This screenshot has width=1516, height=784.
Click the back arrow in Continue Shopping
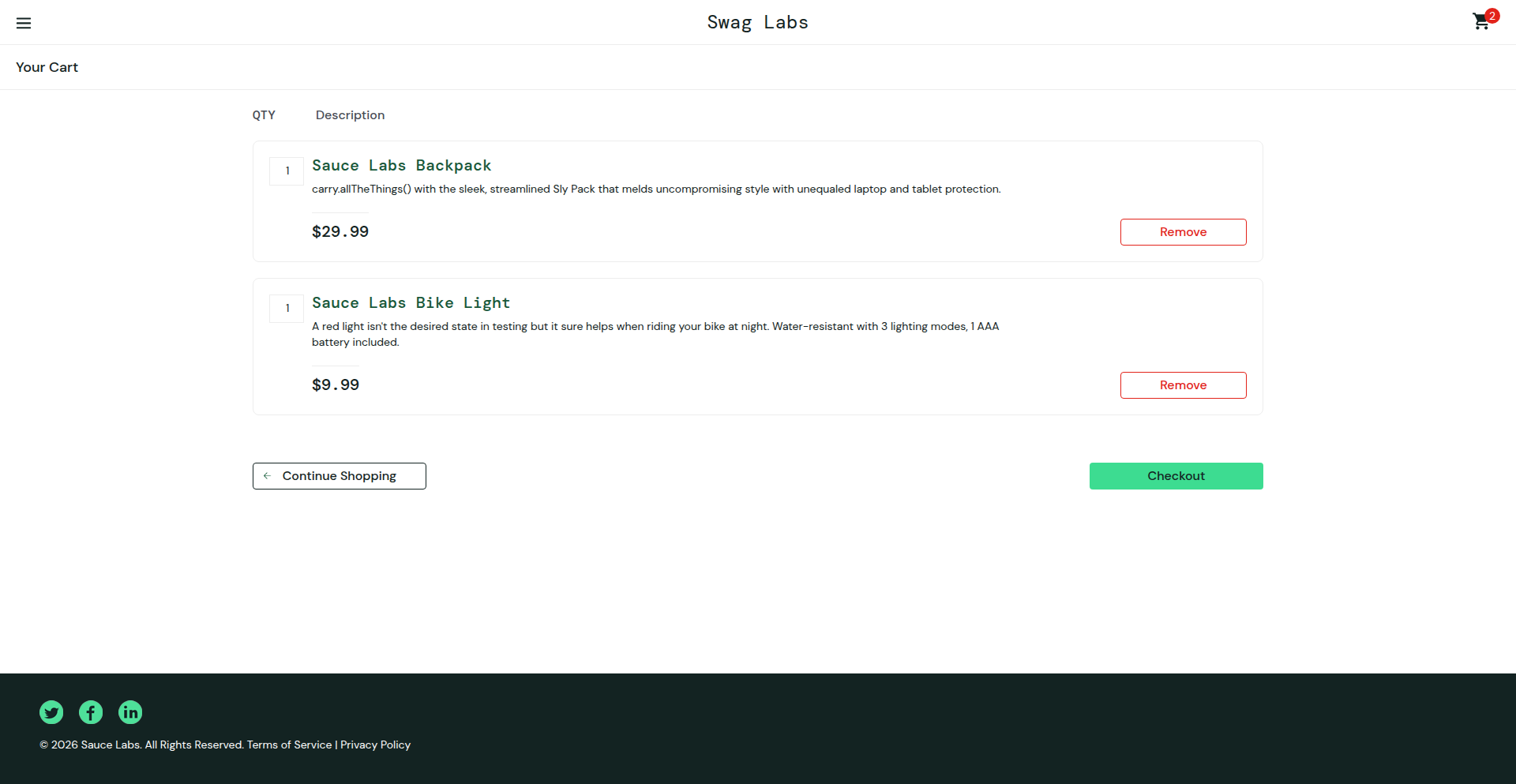268,476
